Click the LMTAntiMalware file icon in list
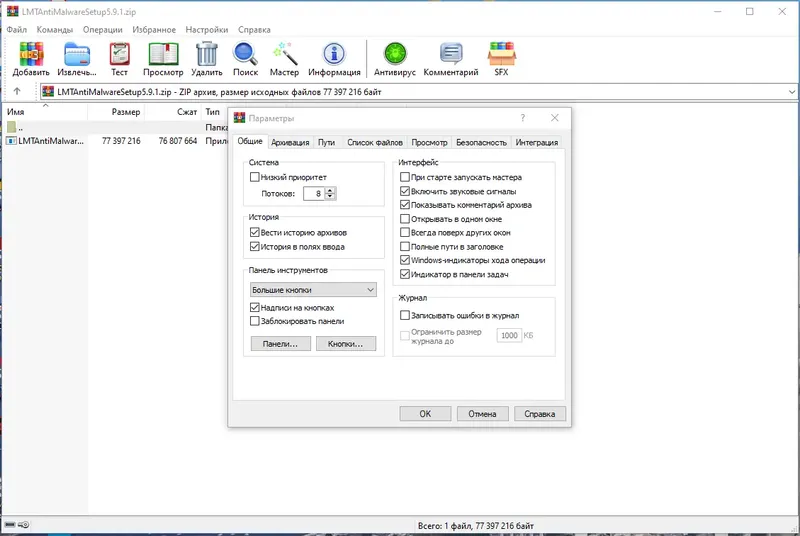 click(11, 141)
